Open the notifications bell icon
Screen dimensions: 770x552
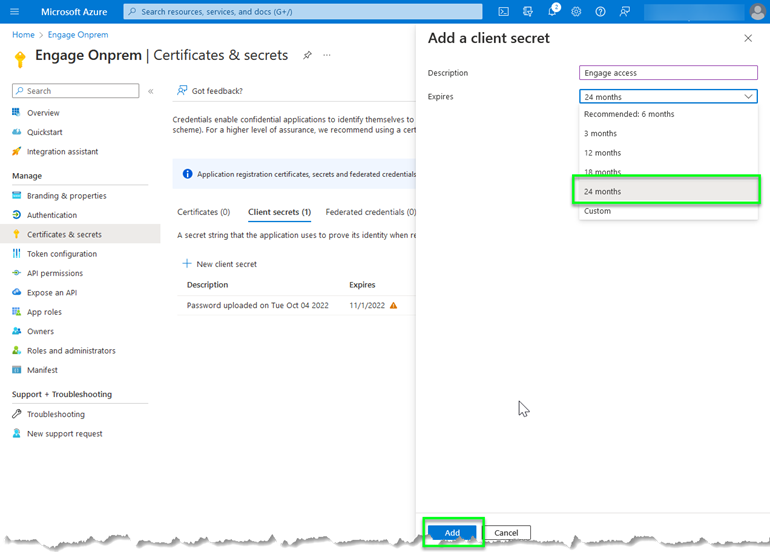(552, 11)
